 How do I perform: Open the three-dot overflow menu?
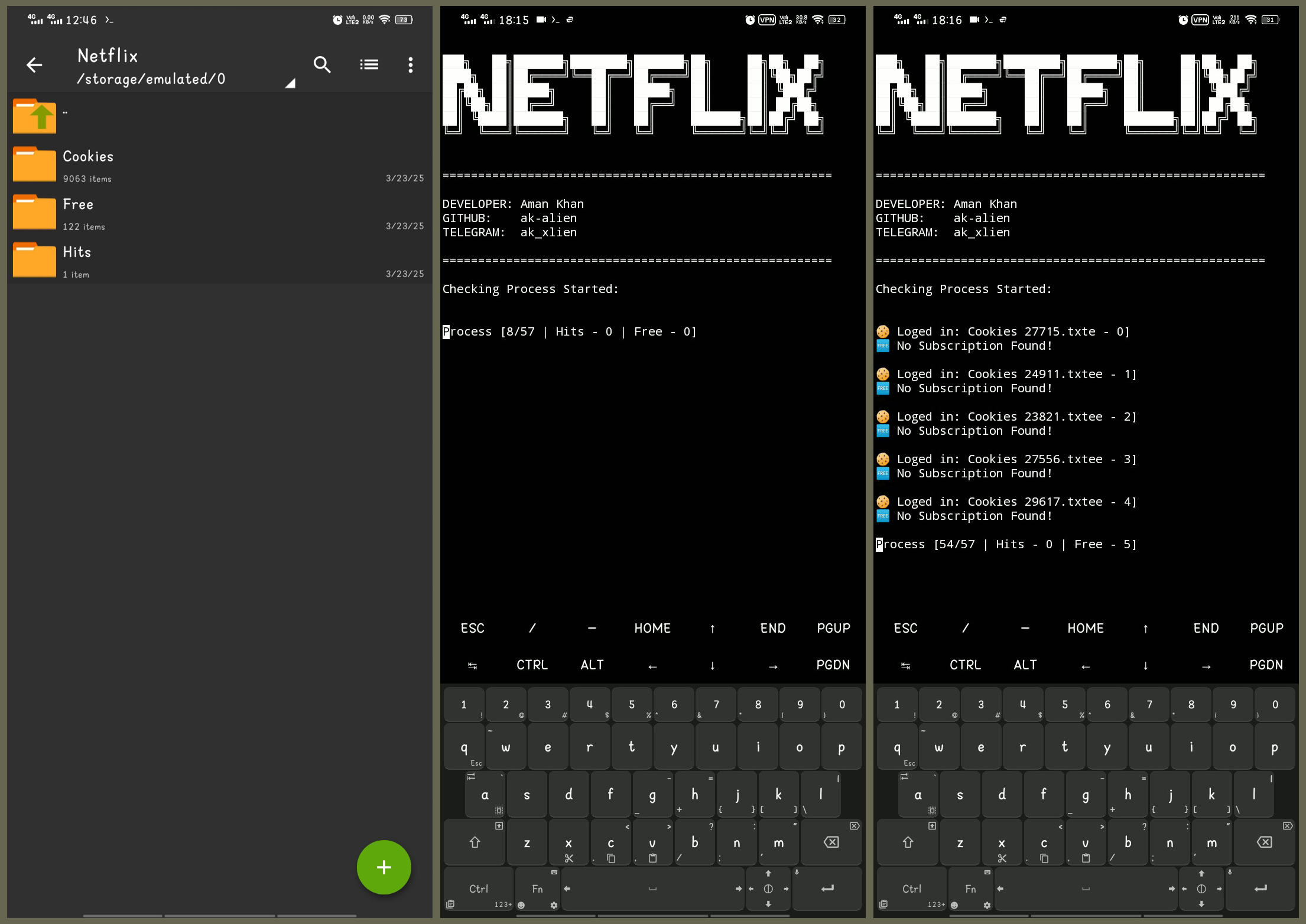tap(411, 65)
